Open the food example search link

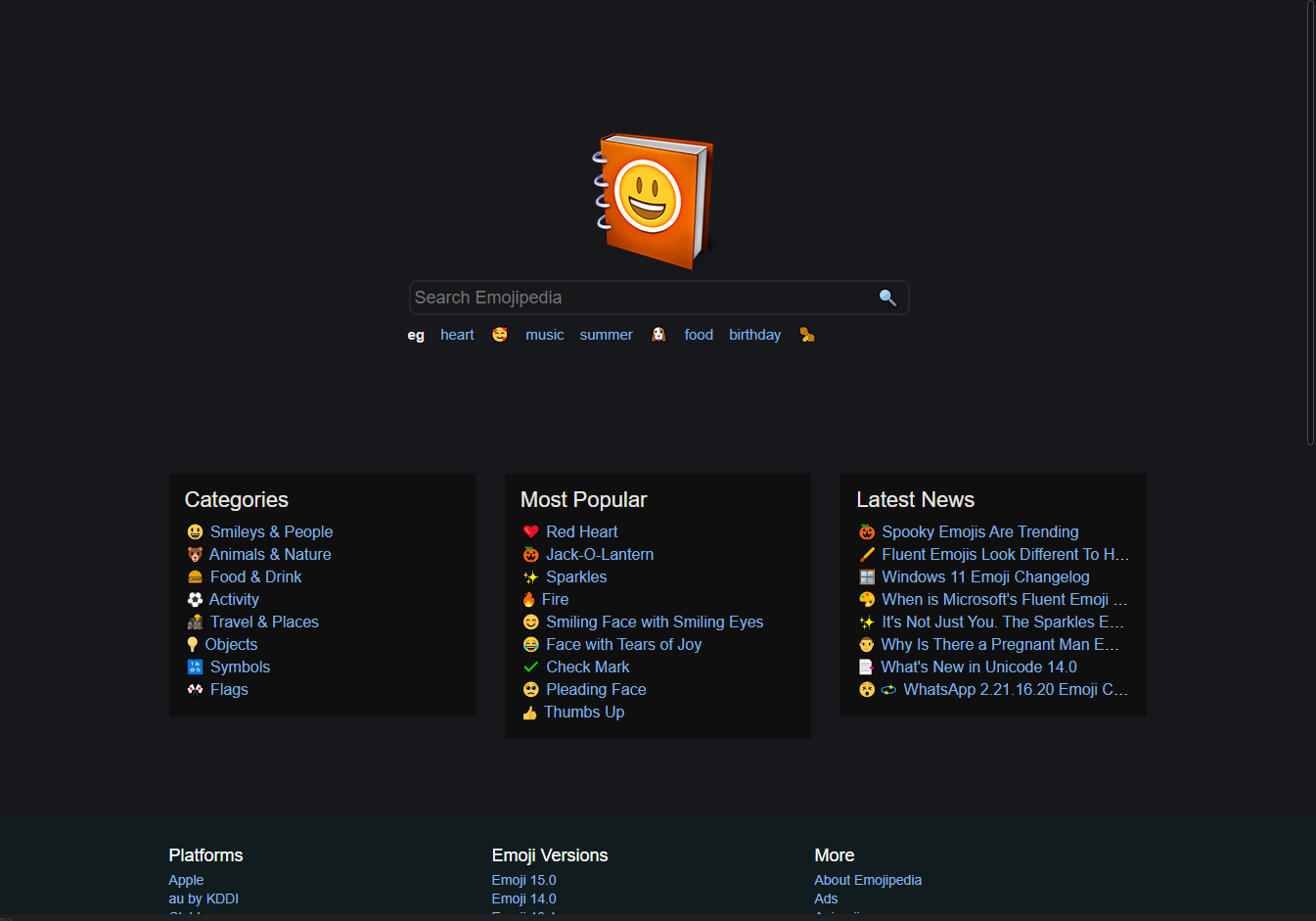coord(699,335)
